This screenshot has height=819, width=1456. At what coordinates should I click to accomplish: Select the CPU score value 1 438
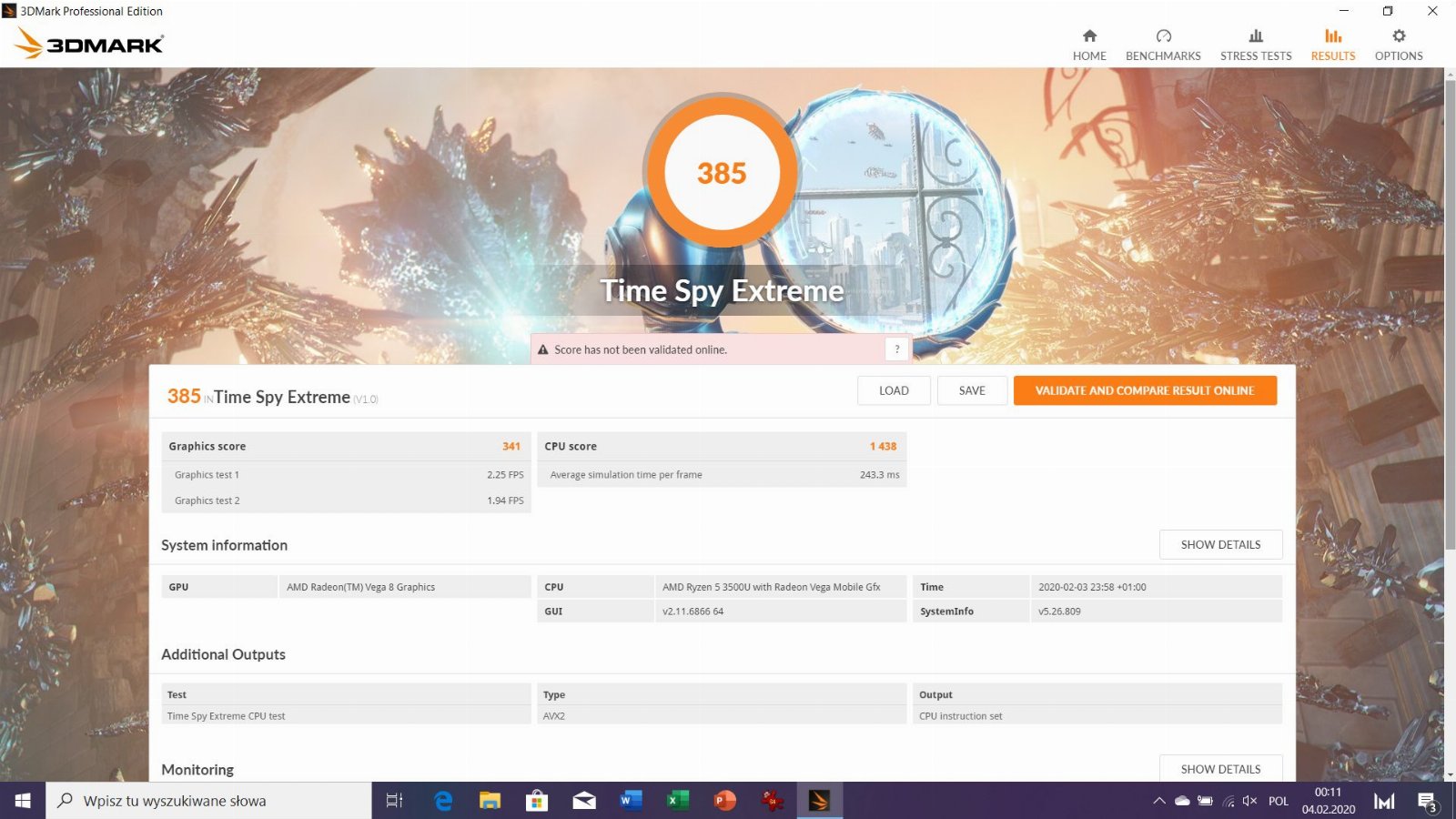tap(883, 446)
